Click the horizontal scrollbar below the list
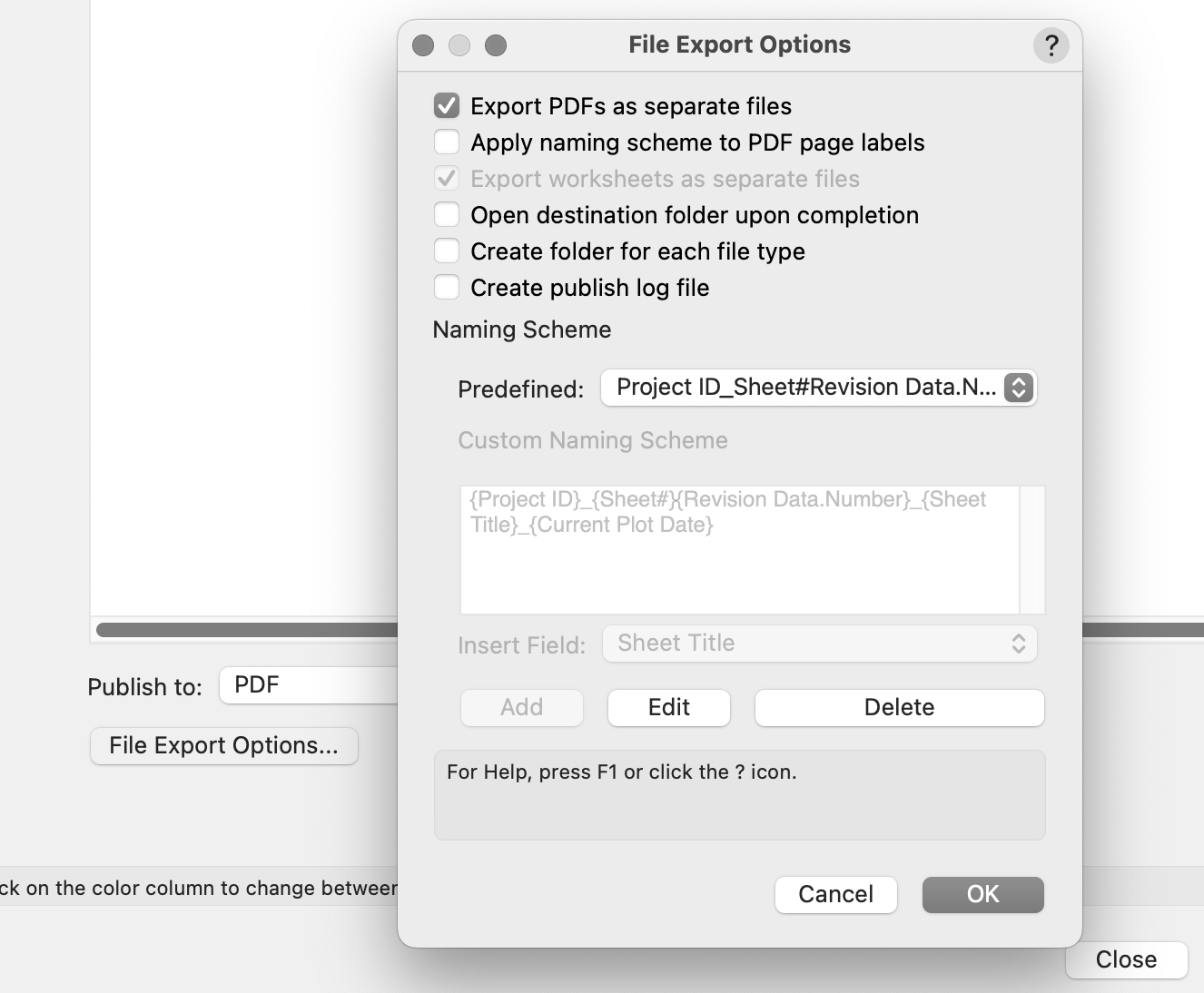The width and height of the screenshot is (1204, 993). (x=245, y=630)
